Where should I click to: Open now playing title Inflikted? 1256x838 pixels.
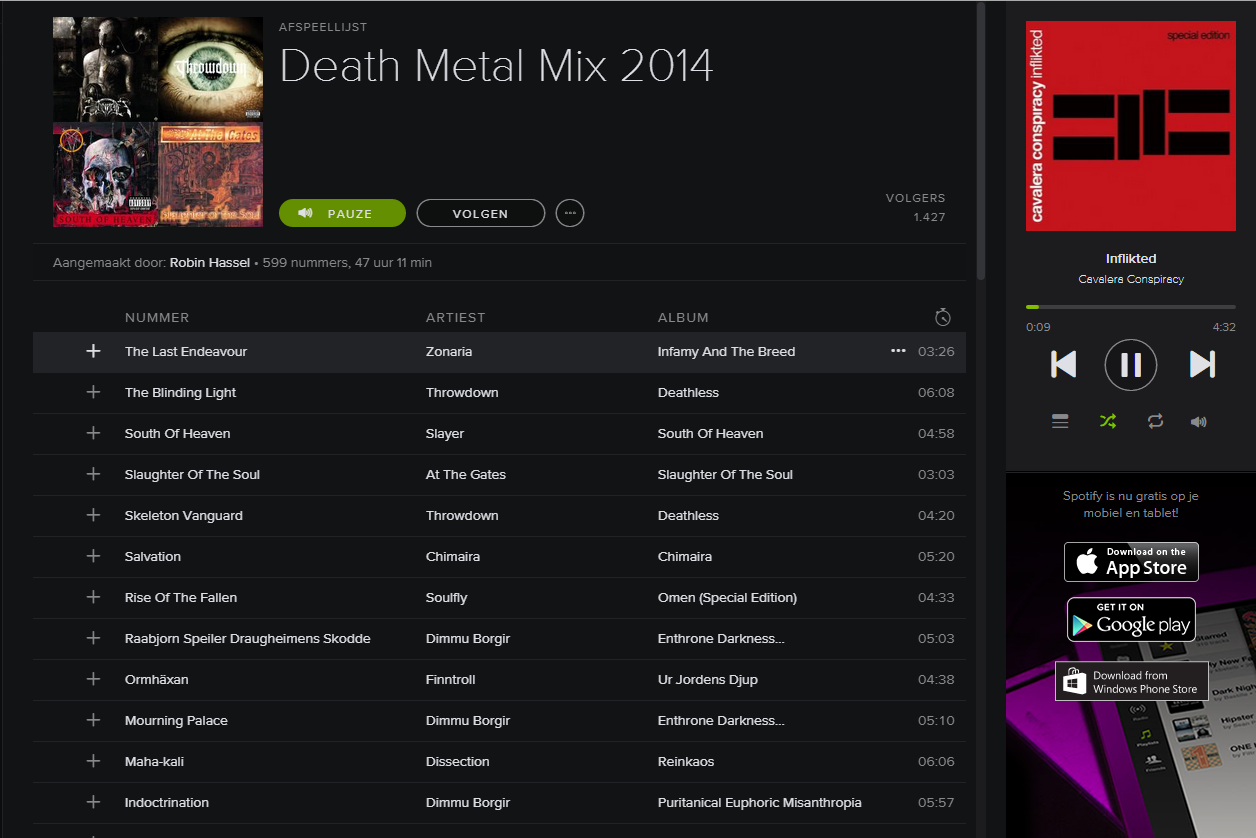click(x=1131, y=258)
